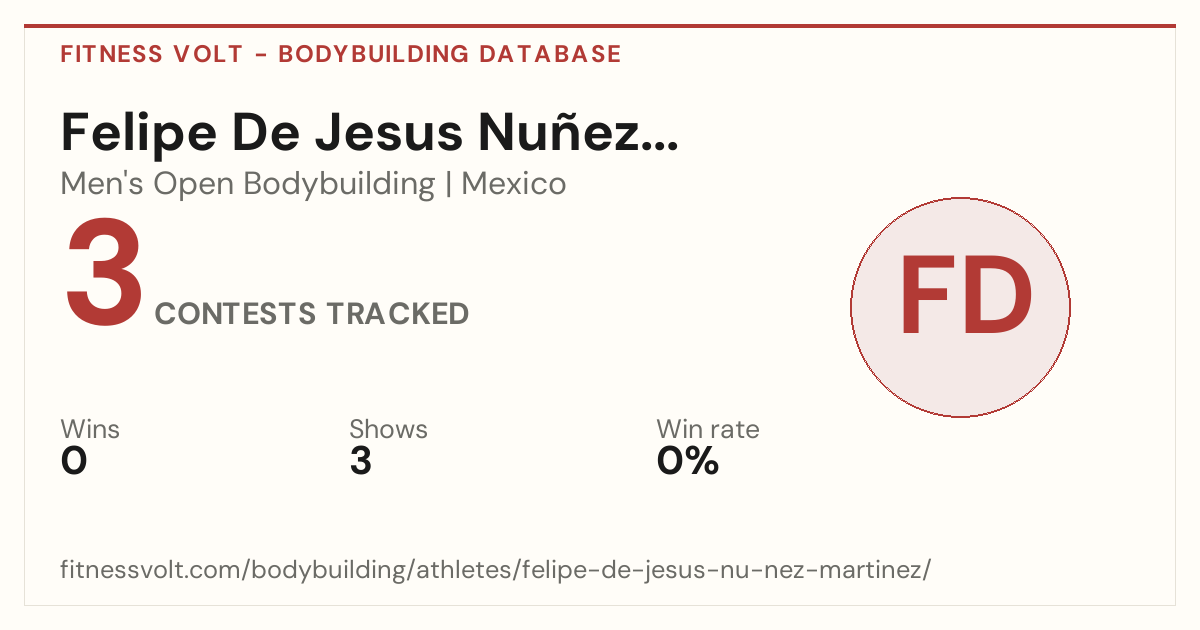Click the Wins stat label
The image size is (1200, 630).
pyautogui.click(x=90, y=429)
